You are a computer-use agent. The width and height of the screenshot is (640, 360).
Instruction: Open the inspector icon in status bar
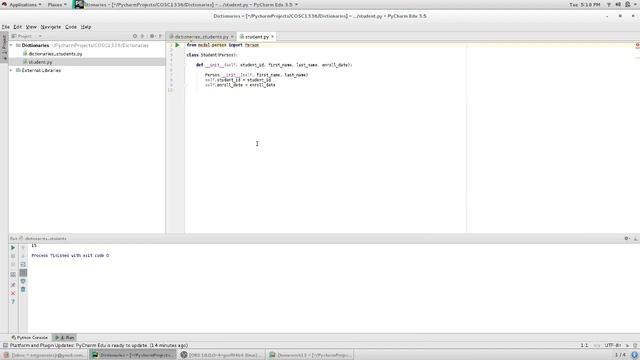(x=635, y=345)
